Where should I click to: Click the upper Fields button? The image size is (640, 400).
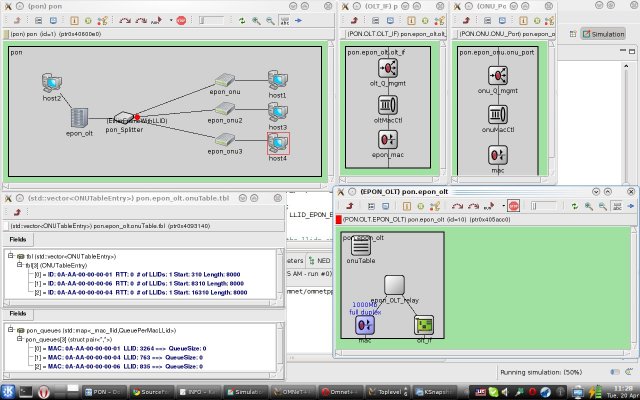point(19,240)
